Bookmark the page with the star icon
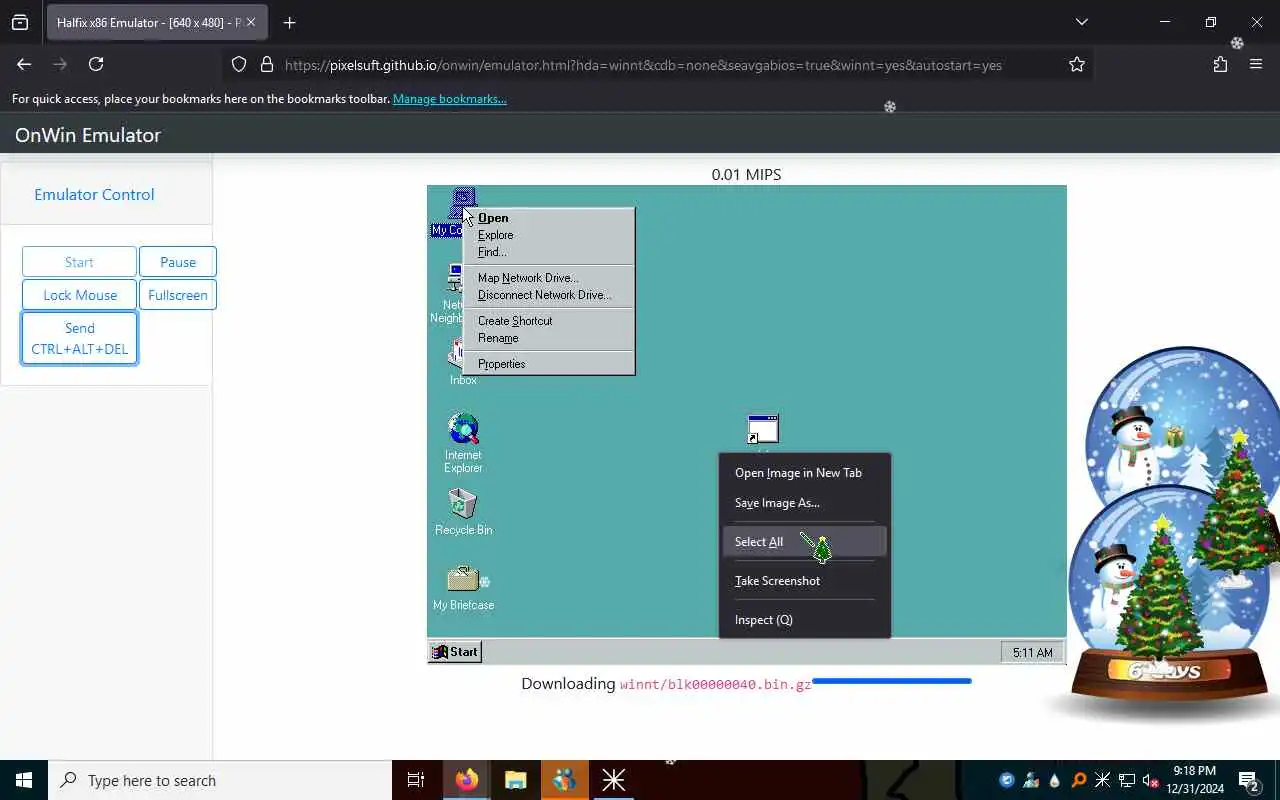This screenshot has height=800, width=1280. [x=1077, y=64]
